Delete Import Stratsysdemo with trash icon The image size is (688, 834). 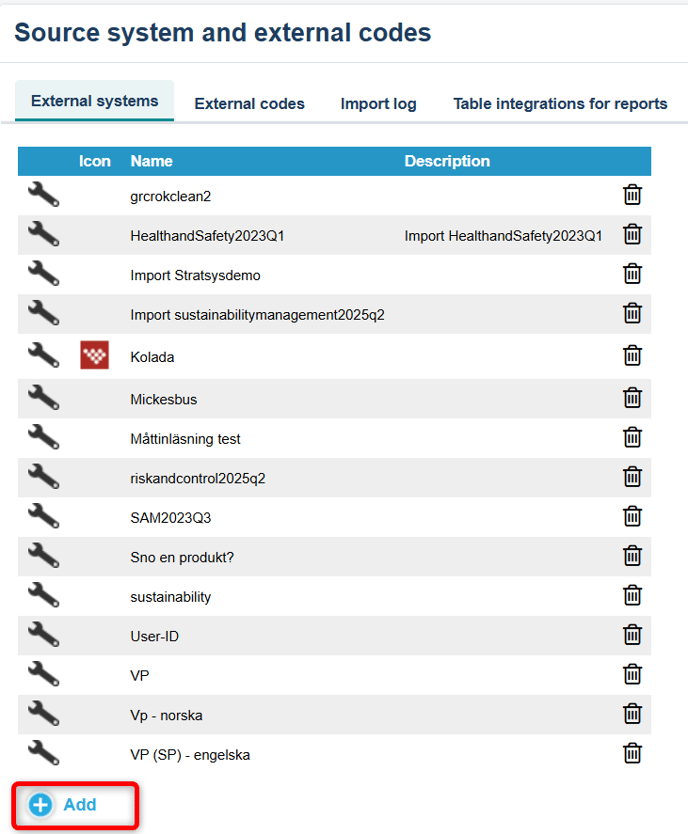point(632,274)
